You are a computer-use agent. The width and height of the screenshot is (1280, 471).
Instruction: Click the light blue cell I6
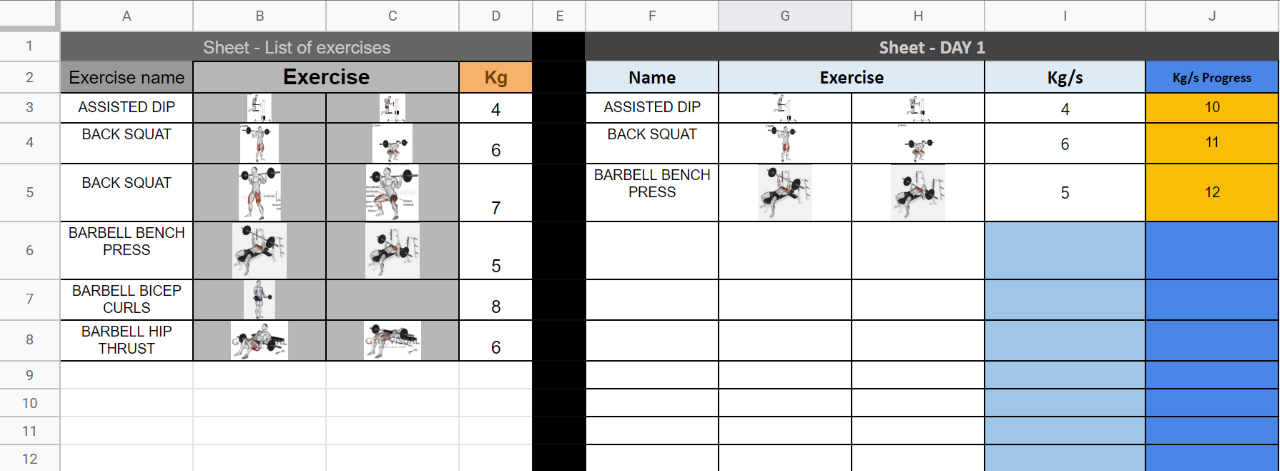coord(1065,251)
